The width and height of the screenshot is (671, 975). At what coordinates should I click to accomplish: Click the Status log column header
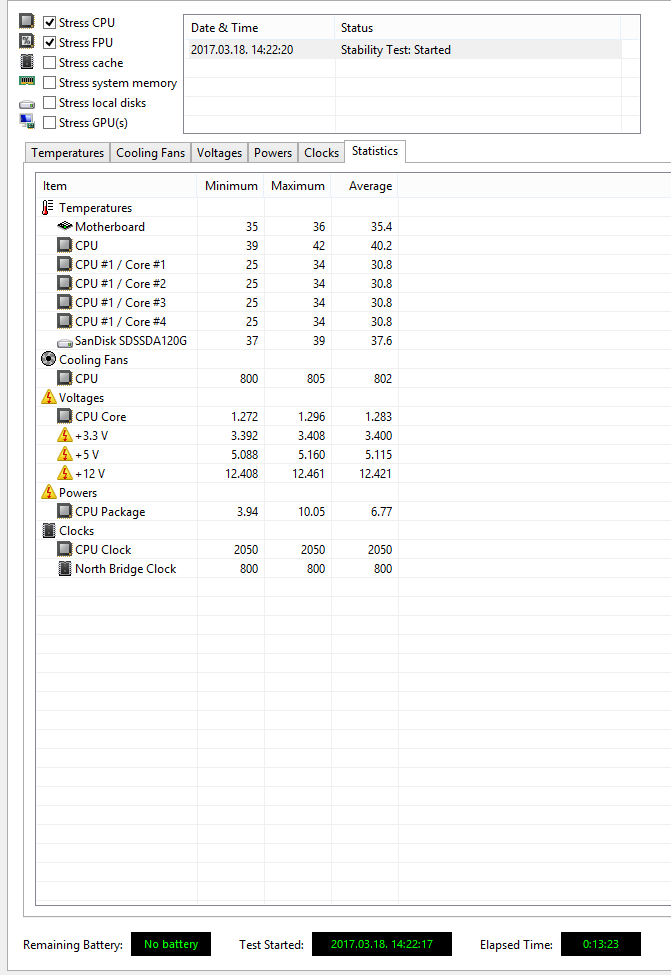pos(478,28)
